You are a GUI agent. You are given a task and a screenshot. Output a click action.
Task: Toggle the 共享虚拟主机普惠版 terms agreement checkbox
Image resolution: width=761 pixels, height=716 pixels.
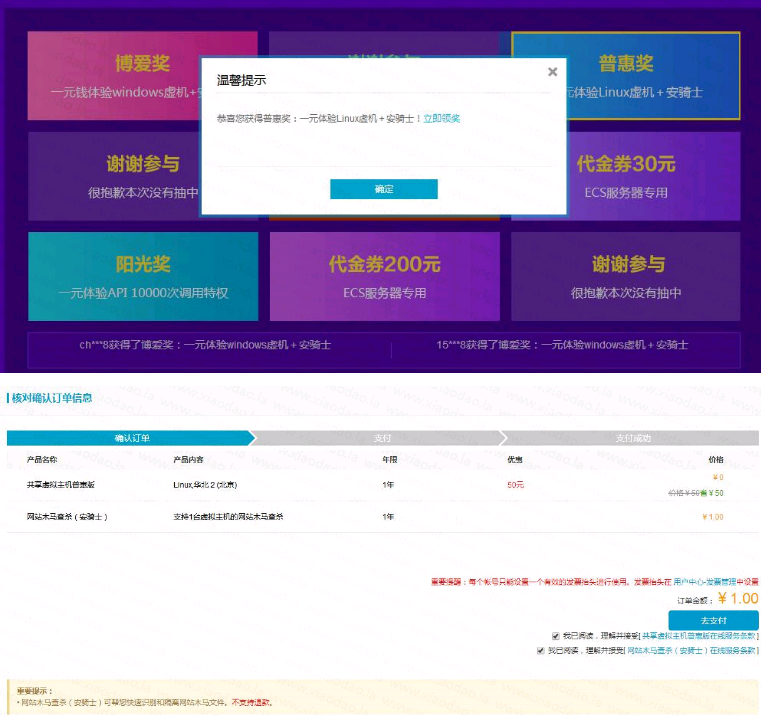[x=556, y=636]
